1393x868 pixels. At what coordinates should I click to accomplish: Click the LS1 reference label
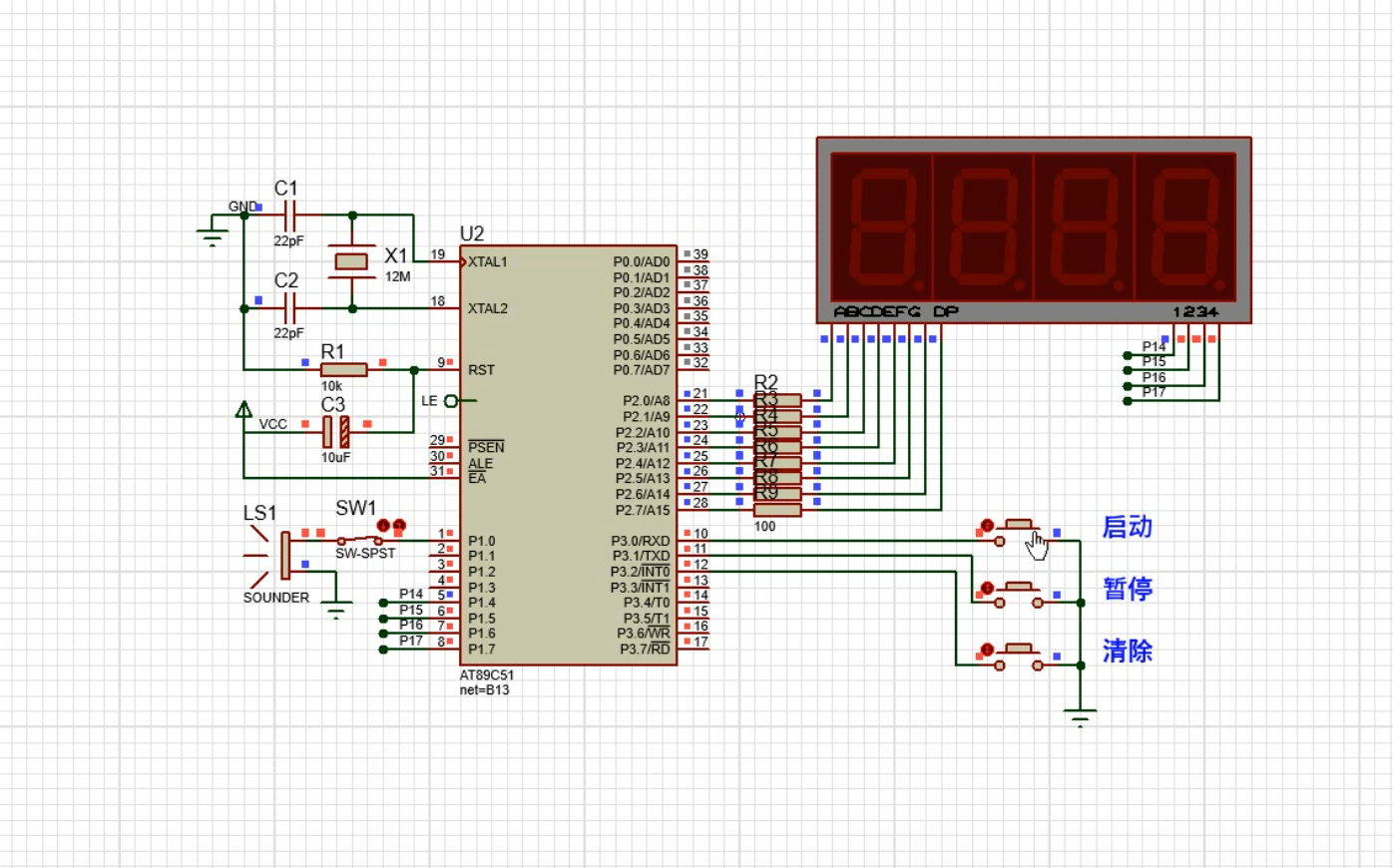(259, 513)
